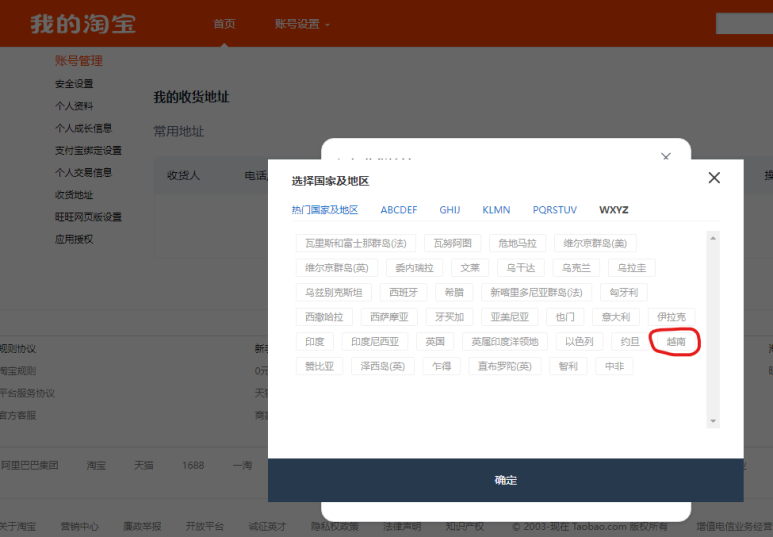Go to 首页 in top navigation

[224, 24]
